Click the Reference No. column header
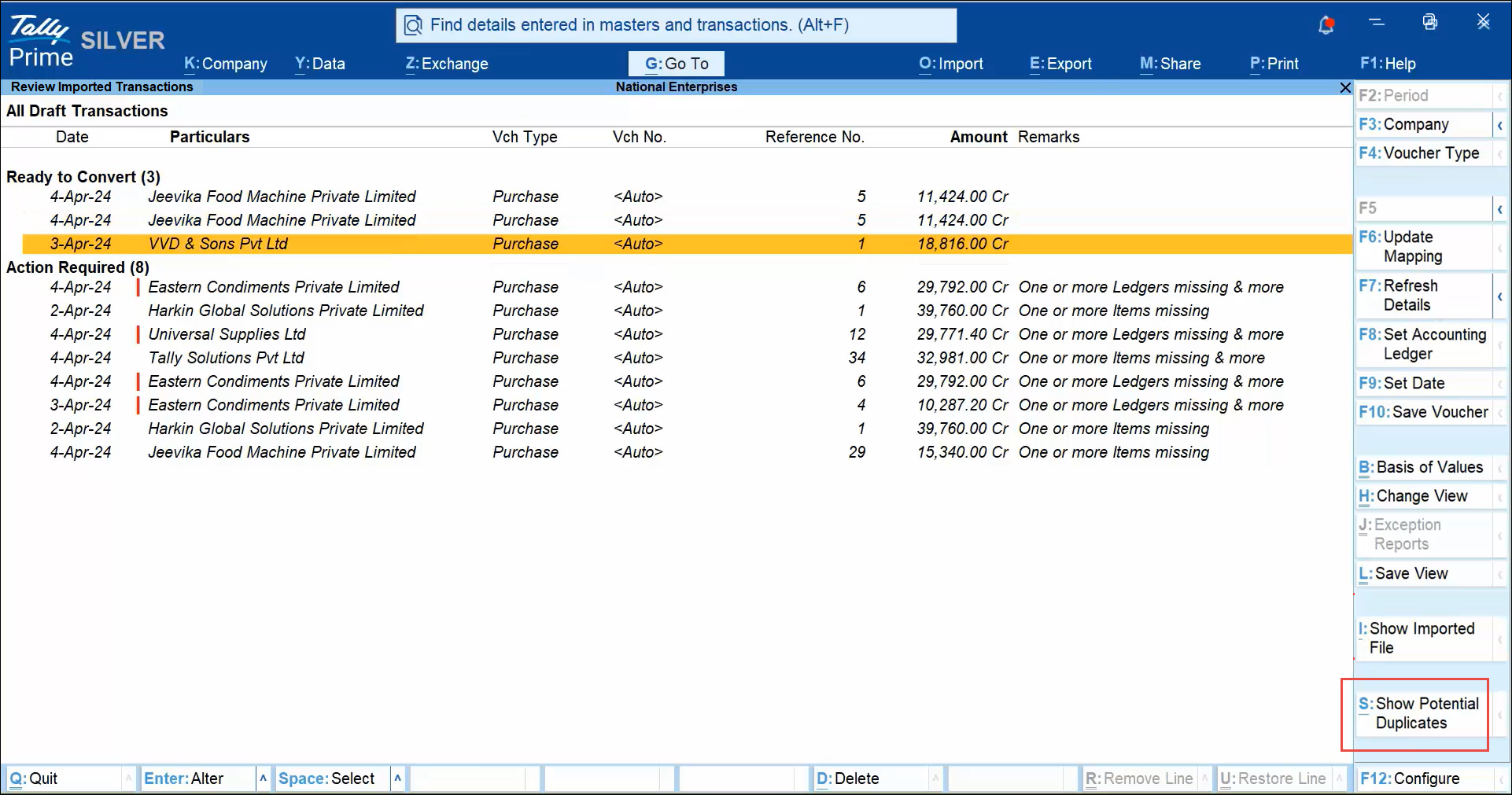The width and height of the screenshot is (1512, 795). [x=815, y=137]
